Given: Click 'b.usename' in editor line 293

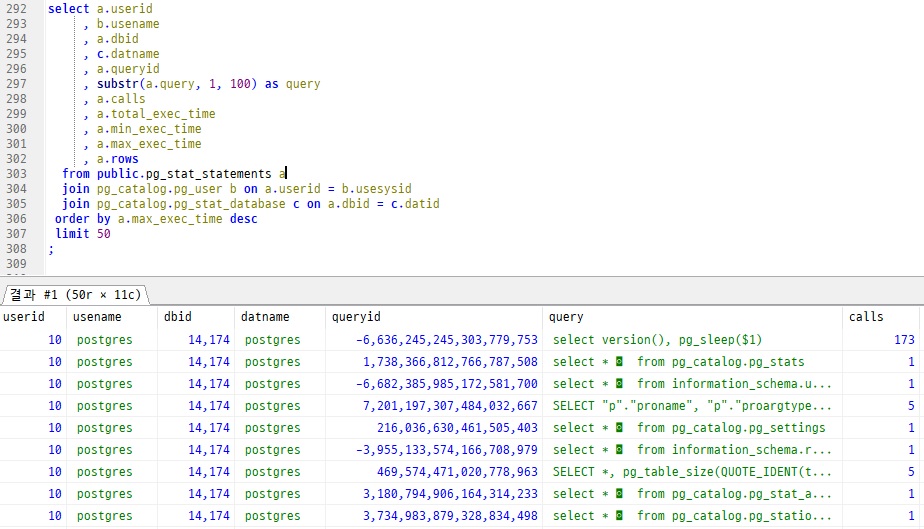Looking at the screenshot, I should (x=128, y=24).
